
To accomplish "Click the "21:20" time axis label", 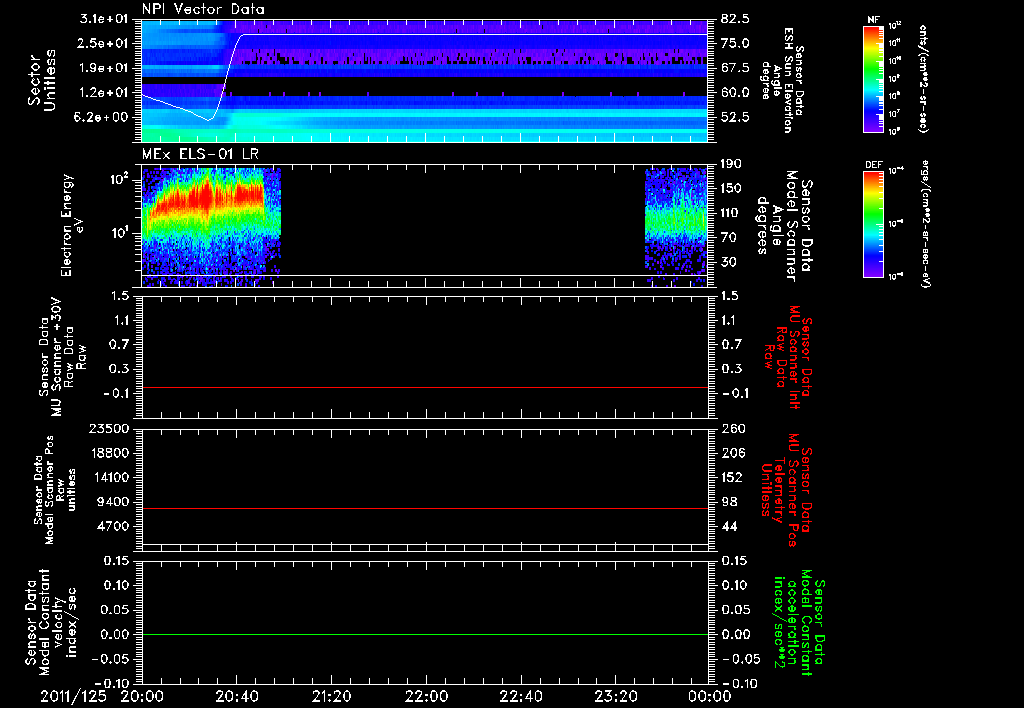I will coord(331,696).
